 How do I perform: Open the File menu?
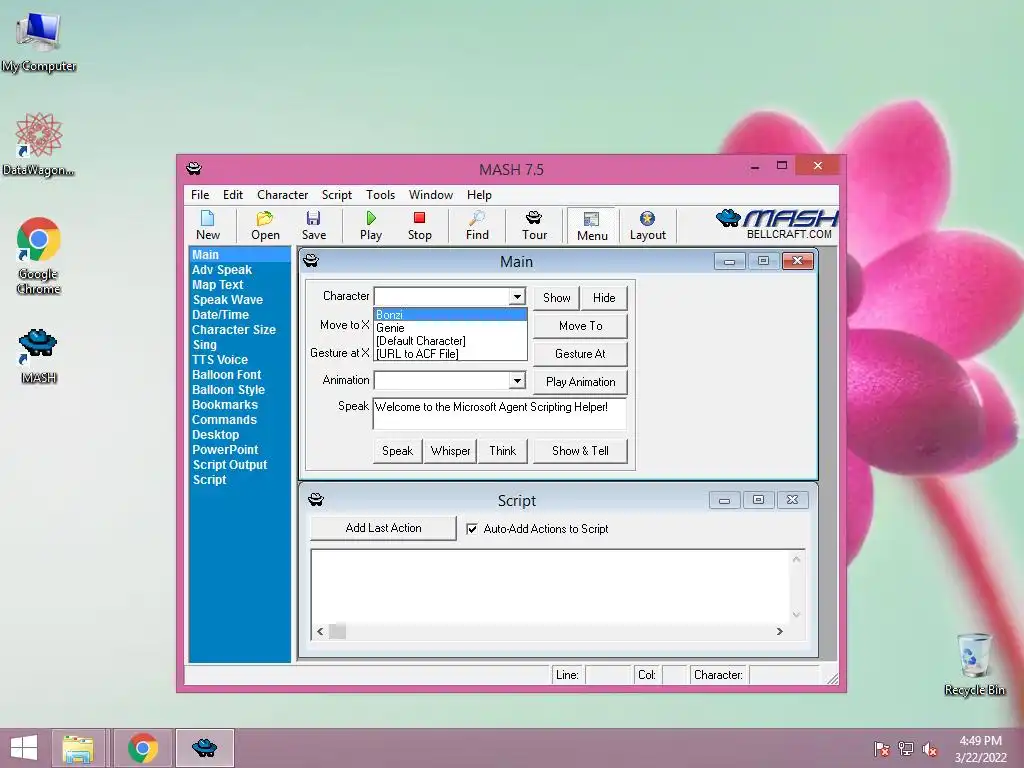[200, 195]
